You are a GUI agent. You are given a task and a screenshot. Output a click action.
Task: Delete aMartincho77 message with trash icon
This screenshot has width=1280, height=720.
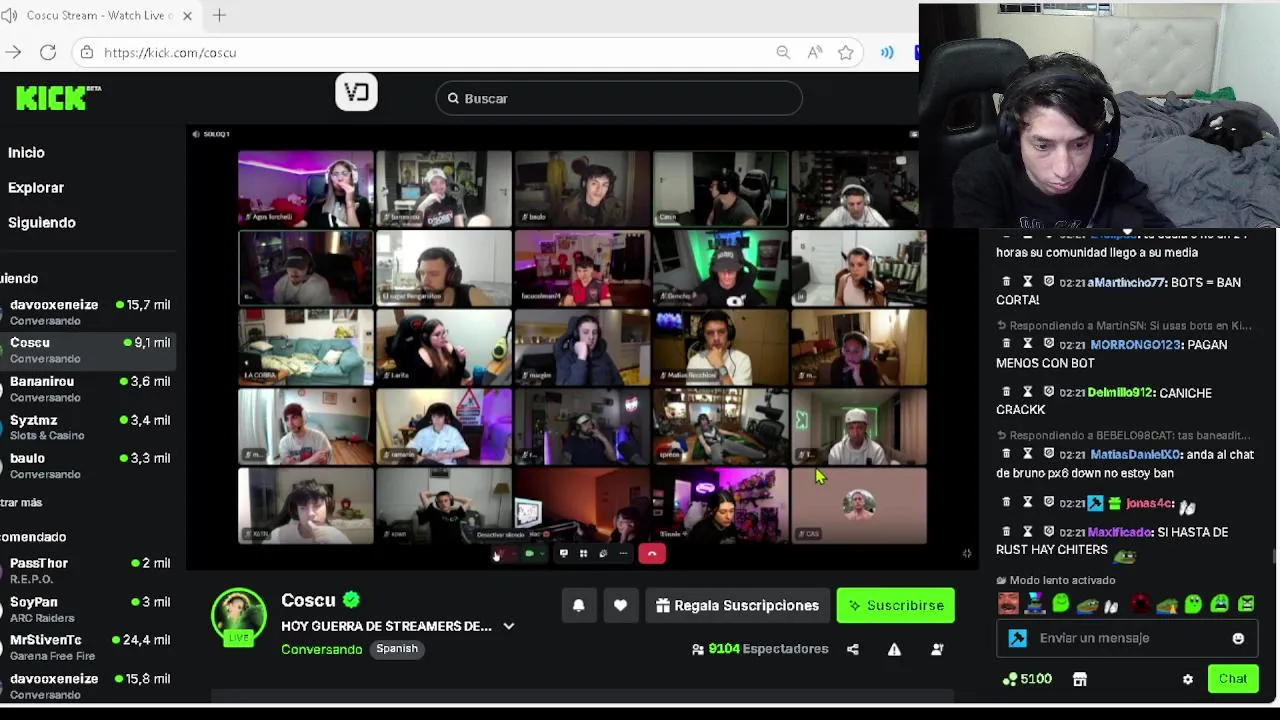[x=1006, y=282]
